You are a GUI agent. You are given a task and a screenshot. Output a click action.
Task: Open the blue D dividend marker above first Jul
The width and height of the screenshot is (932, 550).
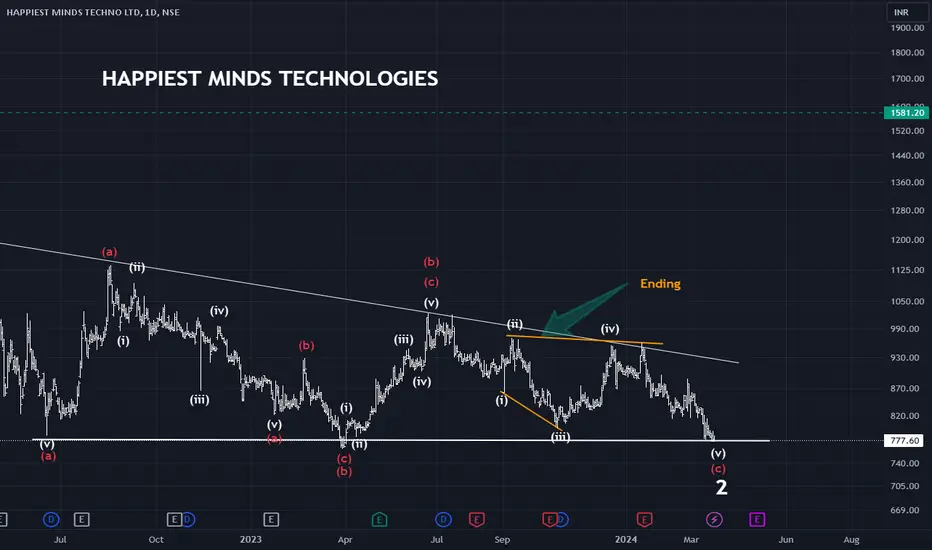click(51, 520)
